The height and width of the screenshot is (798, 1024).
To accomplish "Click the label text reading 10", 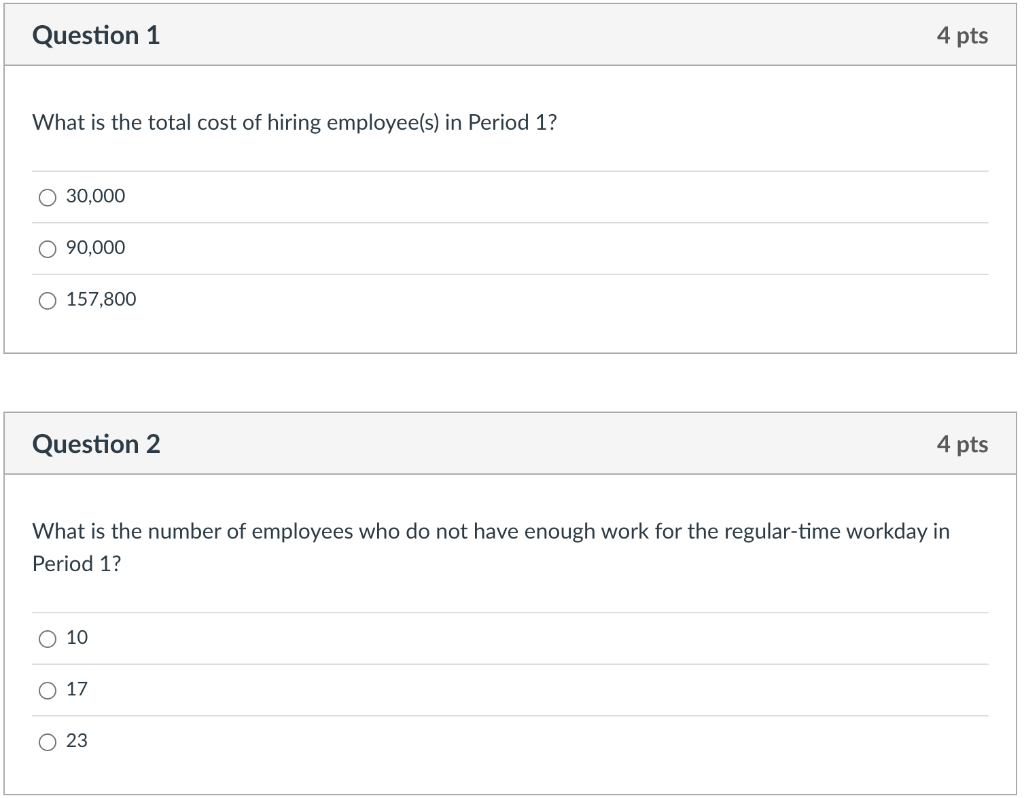I will tap(78, 638).
